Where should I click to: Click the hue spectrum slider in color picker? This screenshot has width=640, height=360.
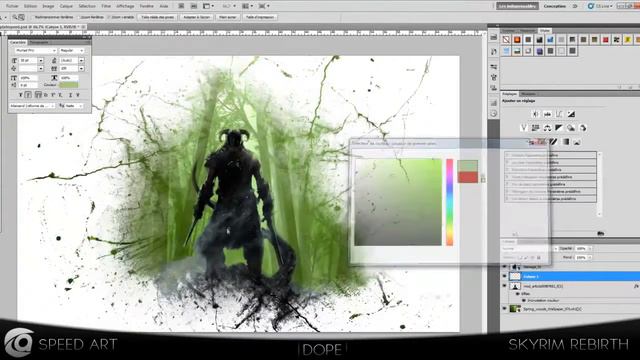(449, 202)
